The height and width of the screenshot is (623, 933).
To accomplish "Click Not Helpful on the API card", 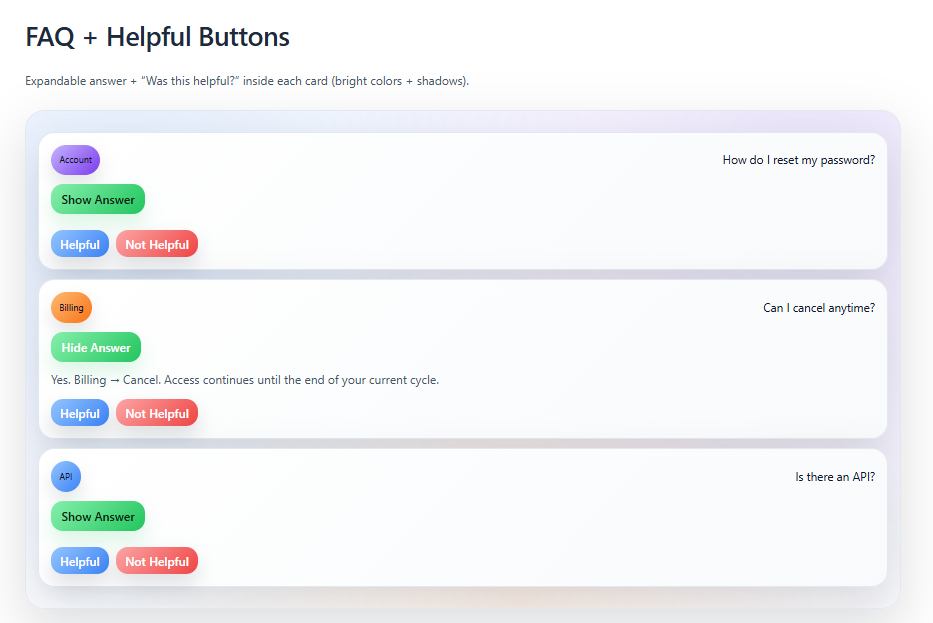I will coord(156,560).
